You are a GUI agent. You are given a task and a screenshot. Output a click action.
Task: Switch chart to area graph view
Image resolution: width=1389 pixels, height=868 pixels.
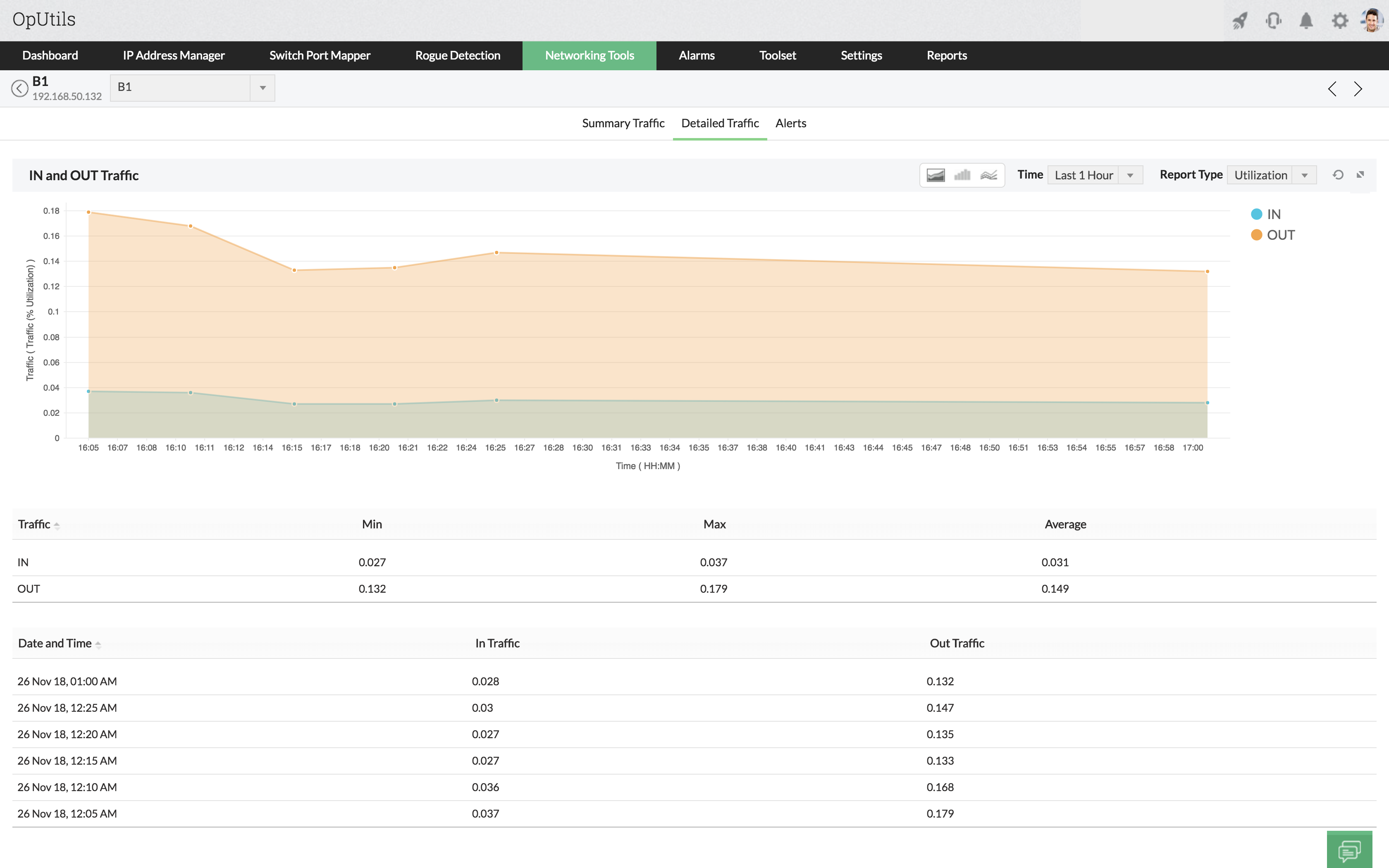(936, 175)
